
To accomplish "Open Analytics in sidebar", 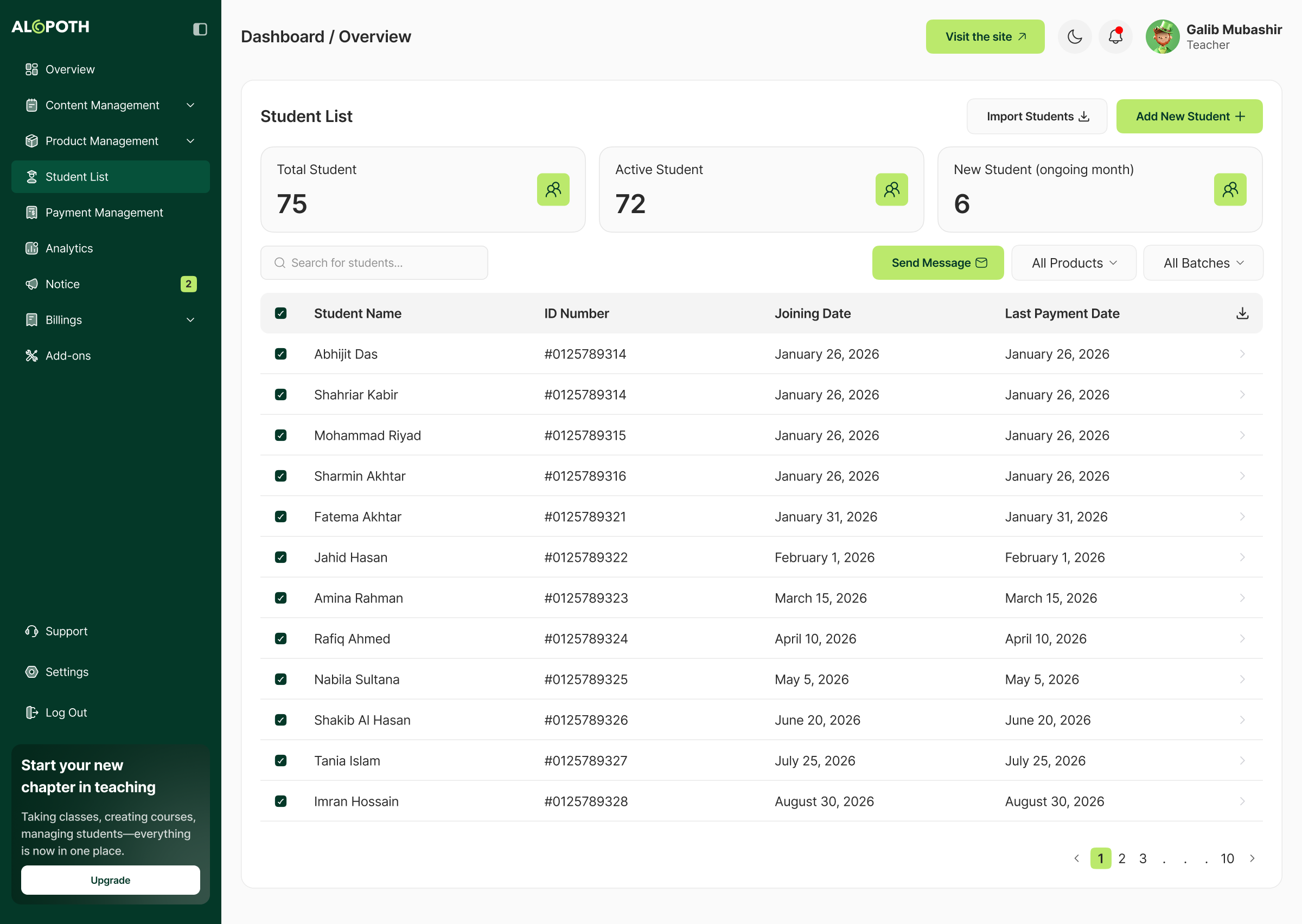I will tap(110, 249).
